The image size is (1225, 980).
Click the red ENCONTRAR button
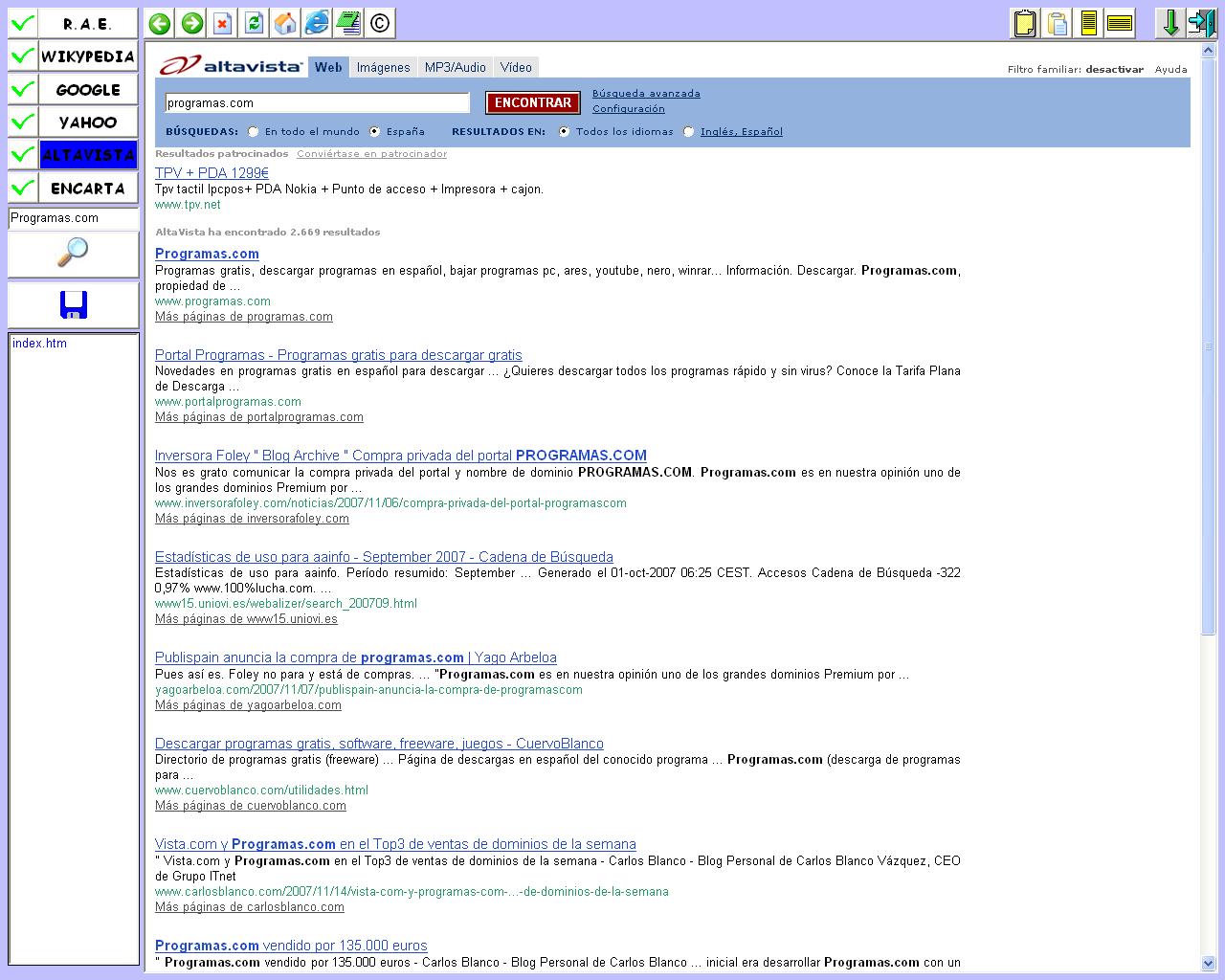click(533, 102)
